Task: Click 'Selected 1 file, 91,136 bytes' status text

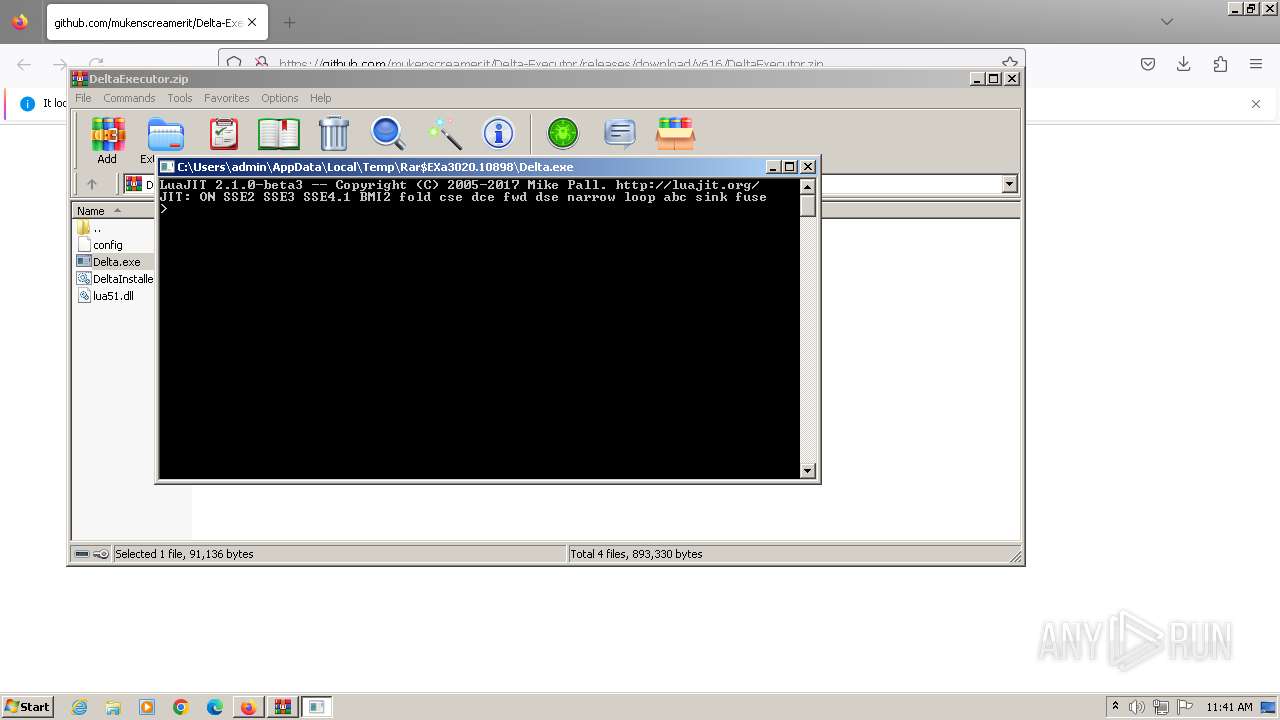Action: 184,554
